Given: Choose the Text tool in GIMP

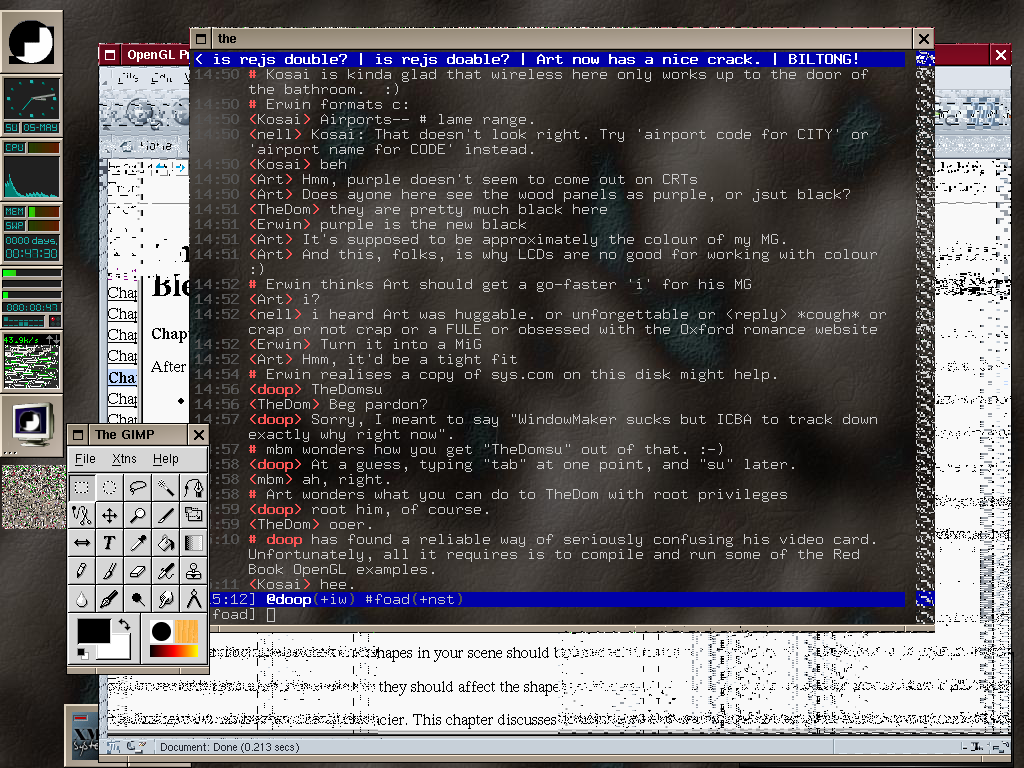Looking at the screenshot, I should pyautogui.click(x=110, y=543).
